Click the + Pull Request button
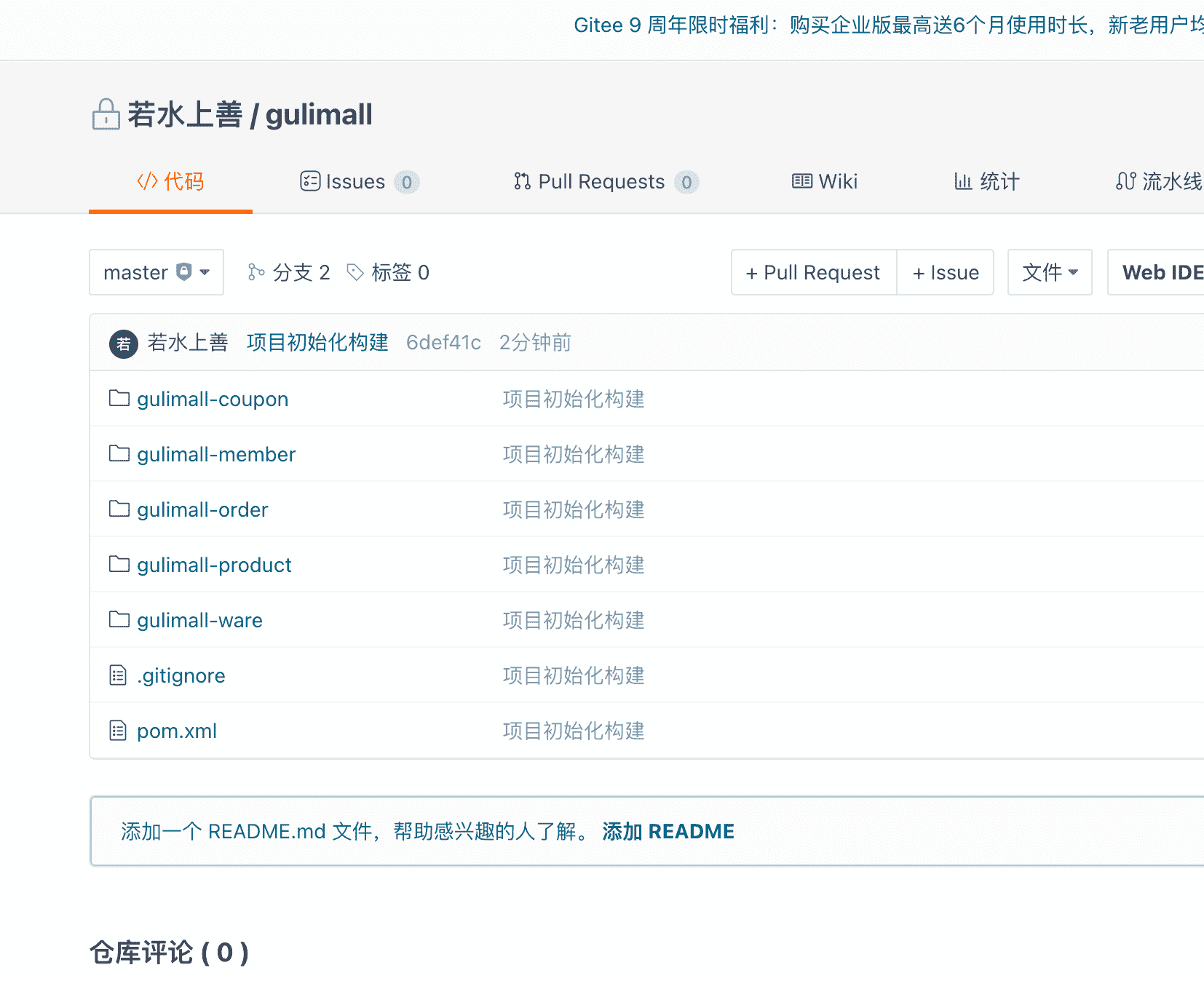This screenshot has width=1204, height=981. click(x=814, y=272)
